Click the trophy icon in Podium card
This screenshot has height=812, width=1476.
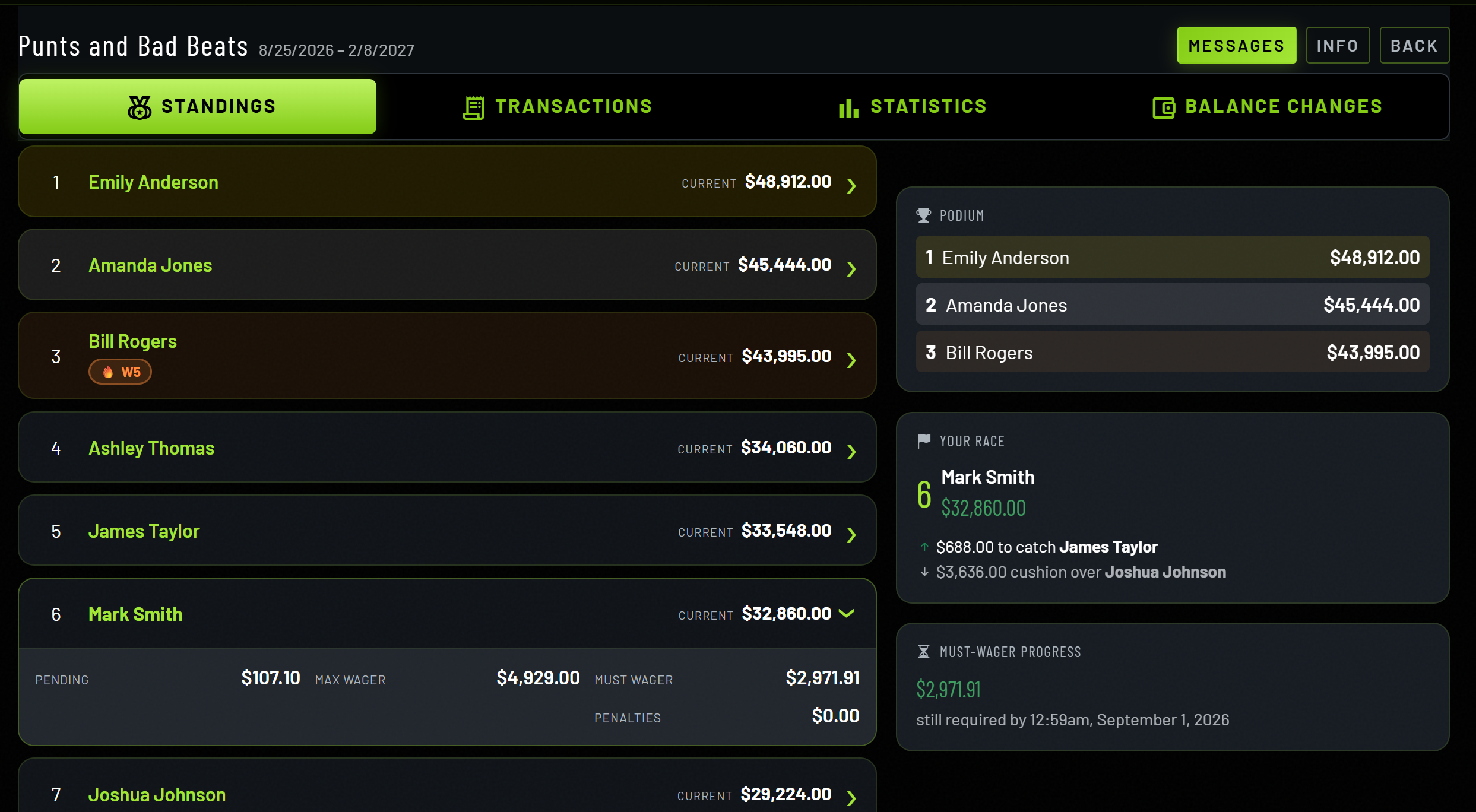pos(923,215)
